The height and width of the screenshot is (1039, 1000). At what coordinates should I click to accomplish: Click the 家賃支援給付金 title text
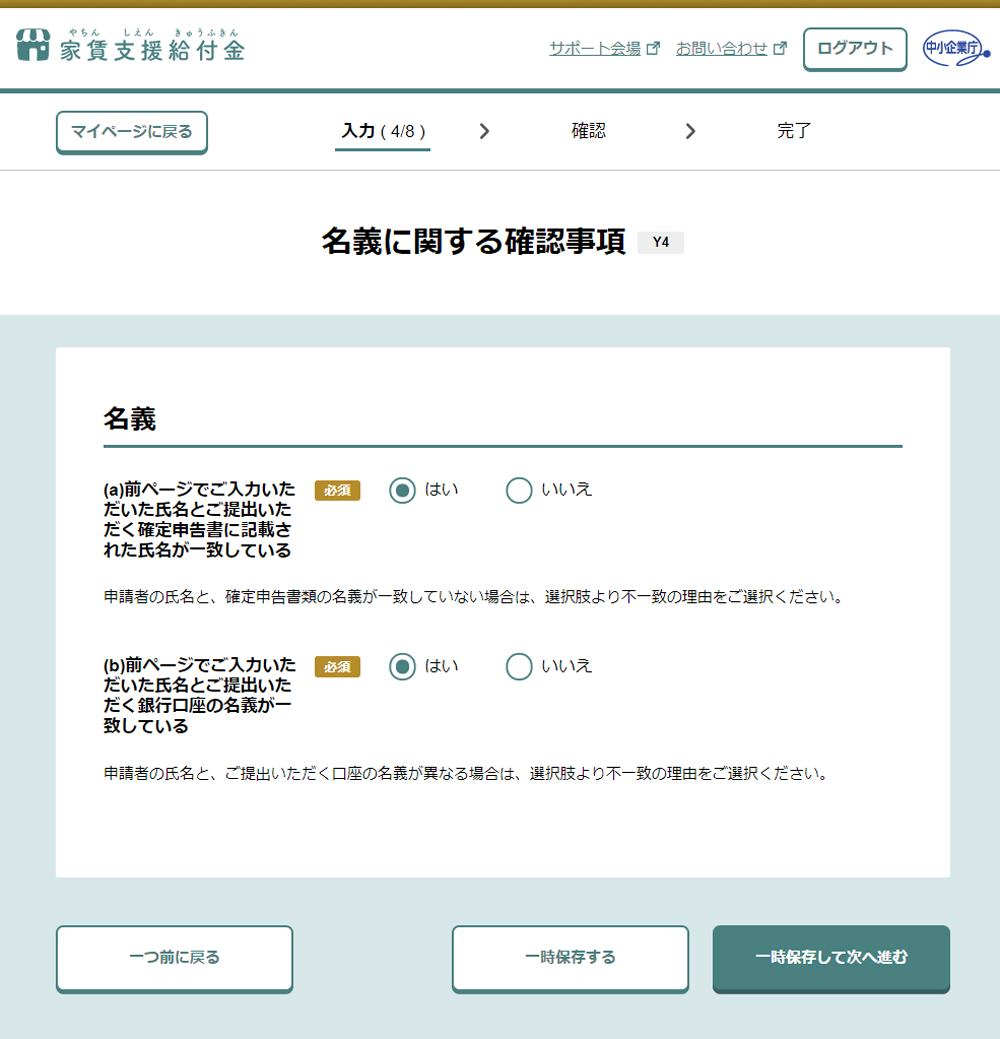(152, 50)
